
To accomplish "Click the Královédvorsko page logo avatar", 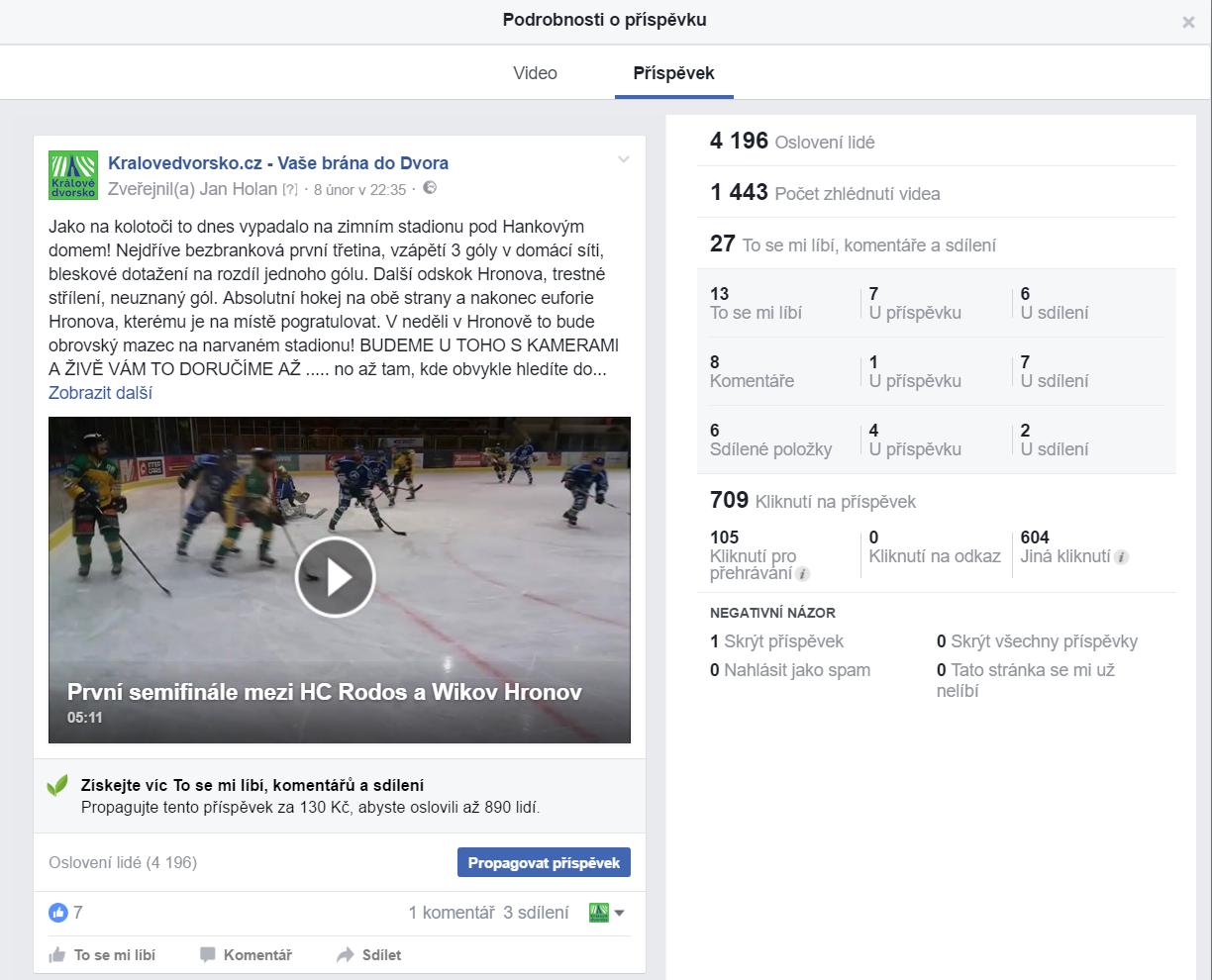I will (x=73, y=175).
